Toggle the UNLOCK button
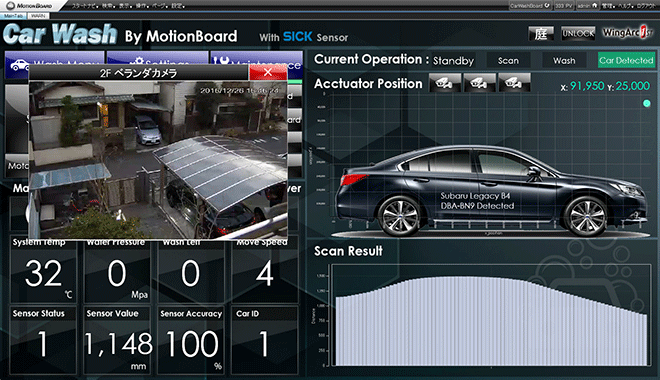This screenshot has height=380, width=660. point(578,33)
